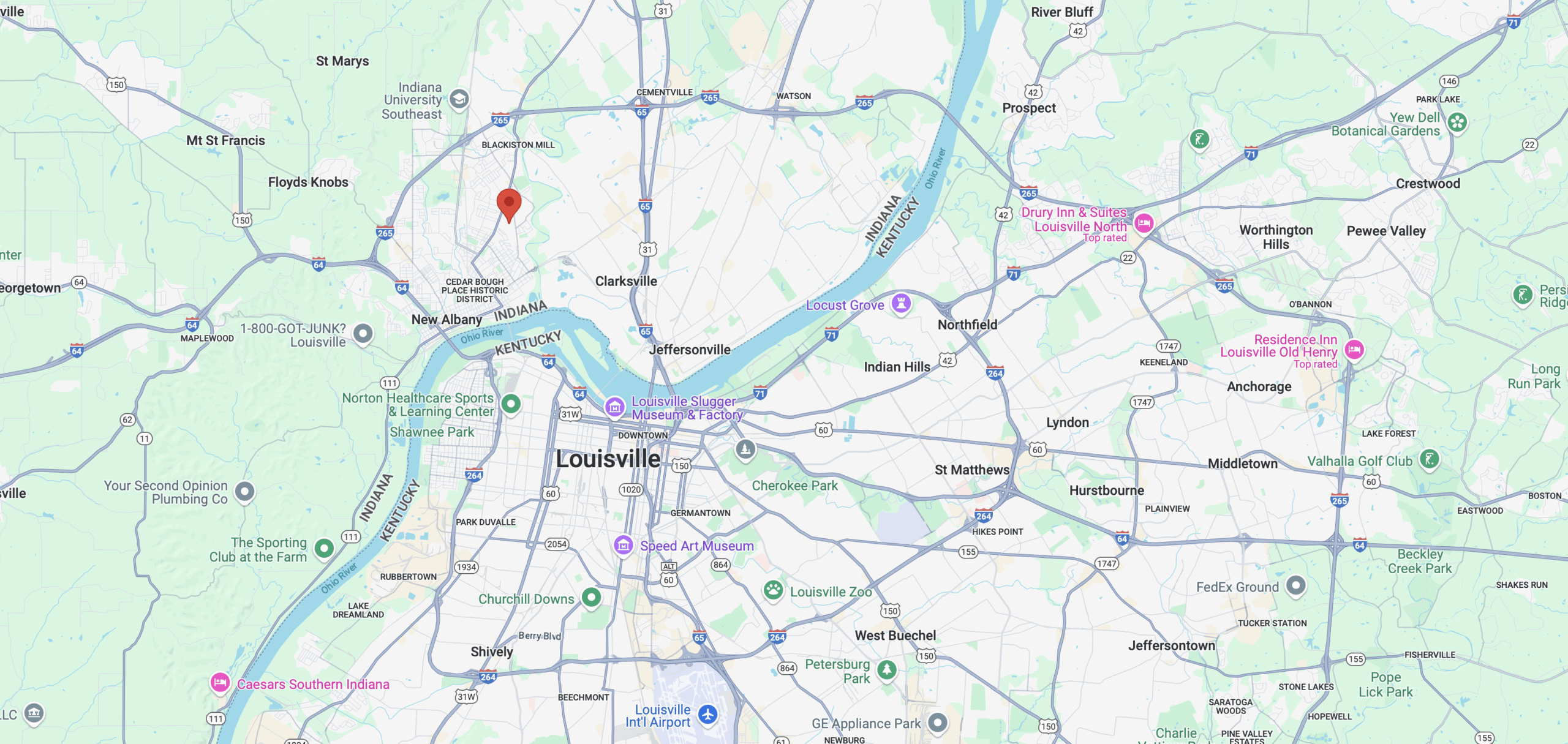Click the Louisville city name label

[x=608, y=459]
